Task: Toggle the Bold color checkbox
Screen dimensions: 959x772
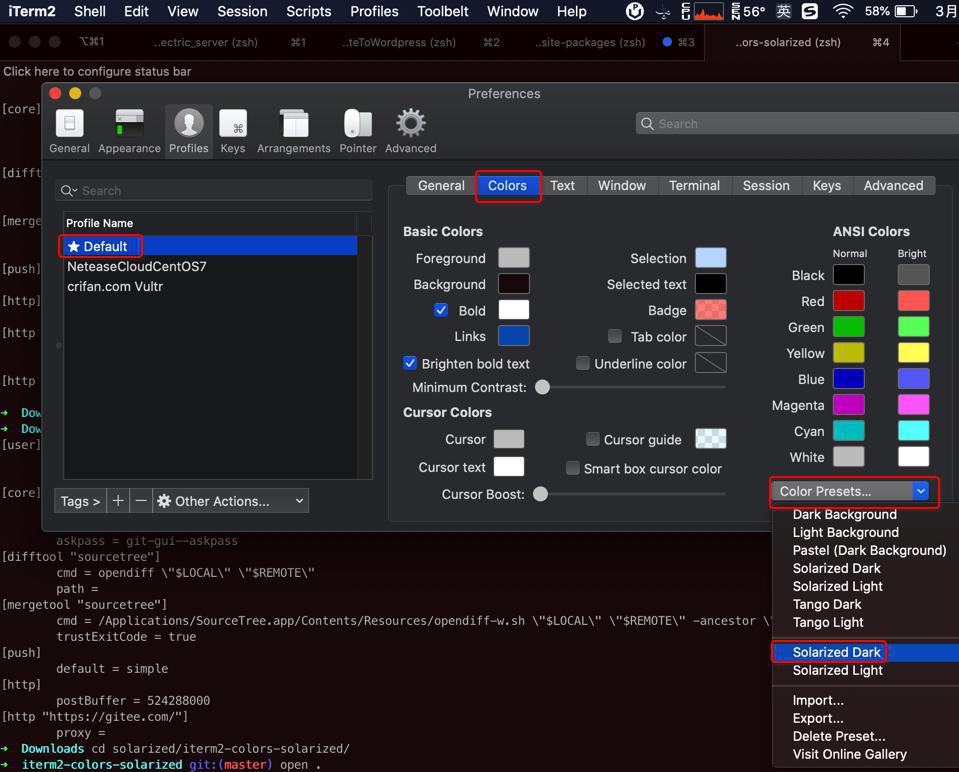Action: 441,310
